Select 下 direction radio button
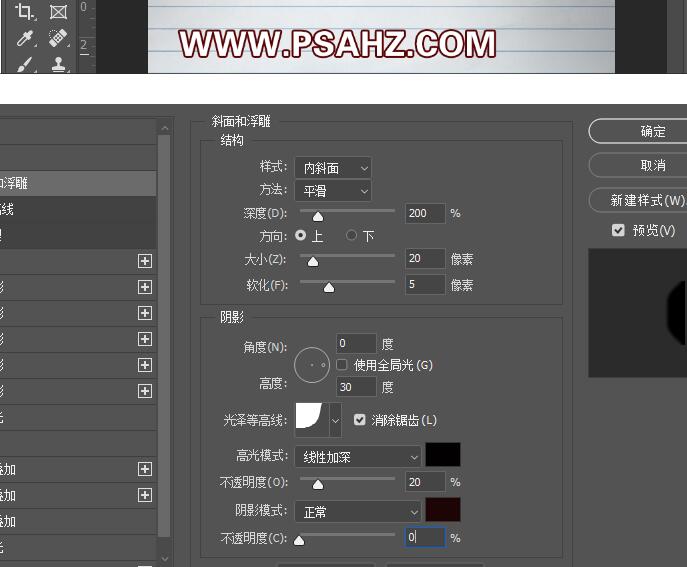 click(x=351, y=235)
